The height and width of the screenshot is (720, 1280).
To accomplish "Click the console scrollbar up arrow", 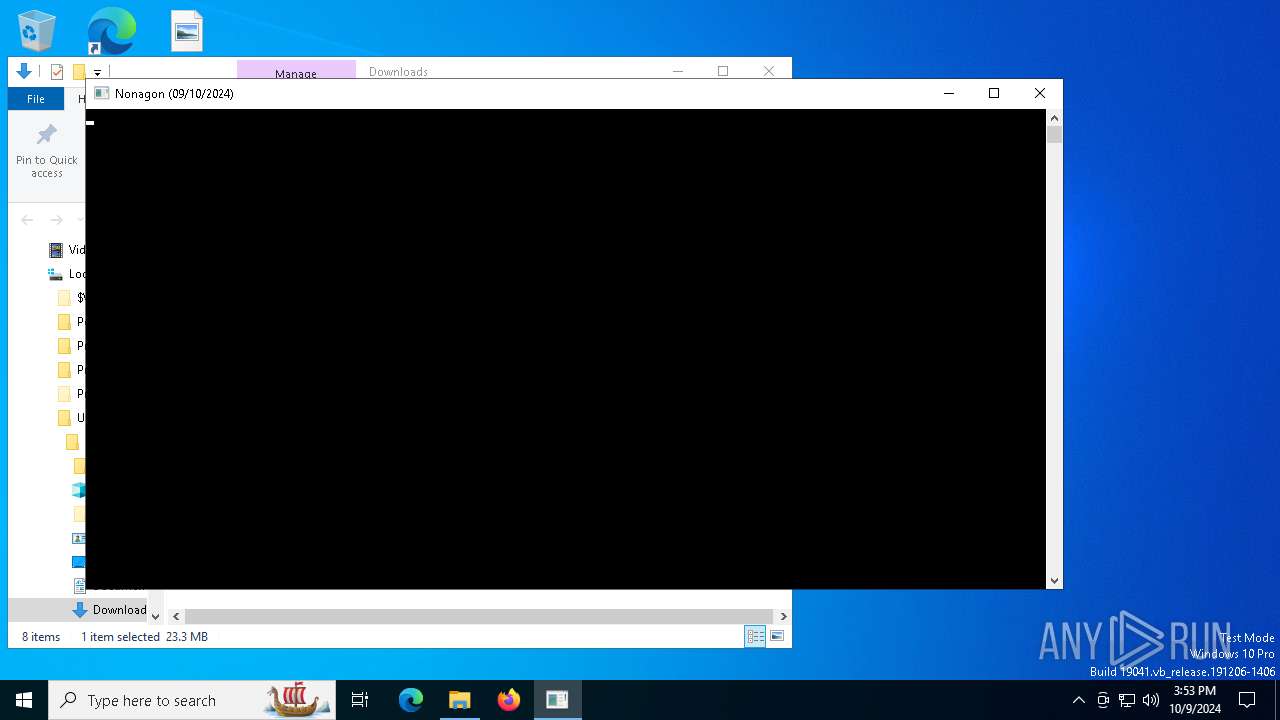I will click(x=1054, y=117).
